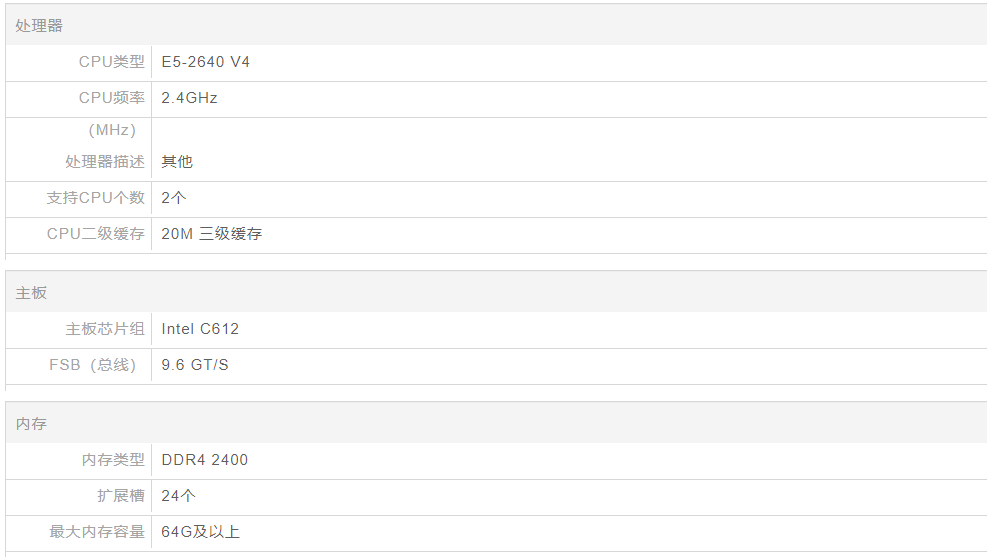997x557 pixels.
Task: Click the E5-2640 V4 value
Action: pyautogui.click(x=205, y=62)
